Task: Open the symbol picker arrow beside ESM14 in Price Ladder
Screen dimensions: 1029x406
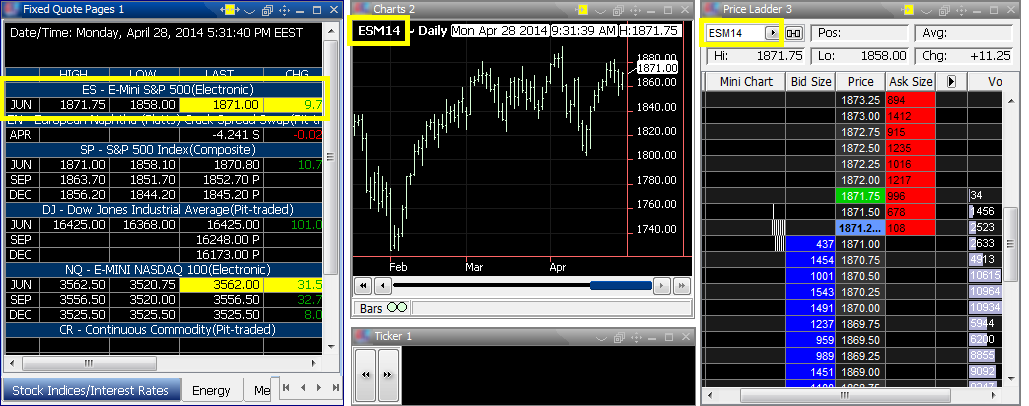Action: (773, 33)
